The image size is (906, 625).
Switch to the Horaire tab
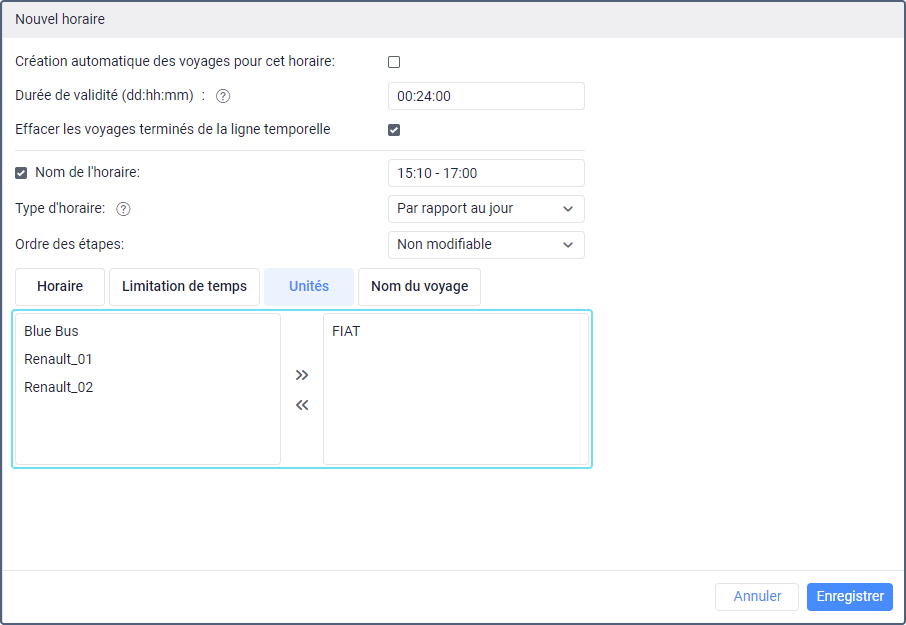click(x=60, y=287)
